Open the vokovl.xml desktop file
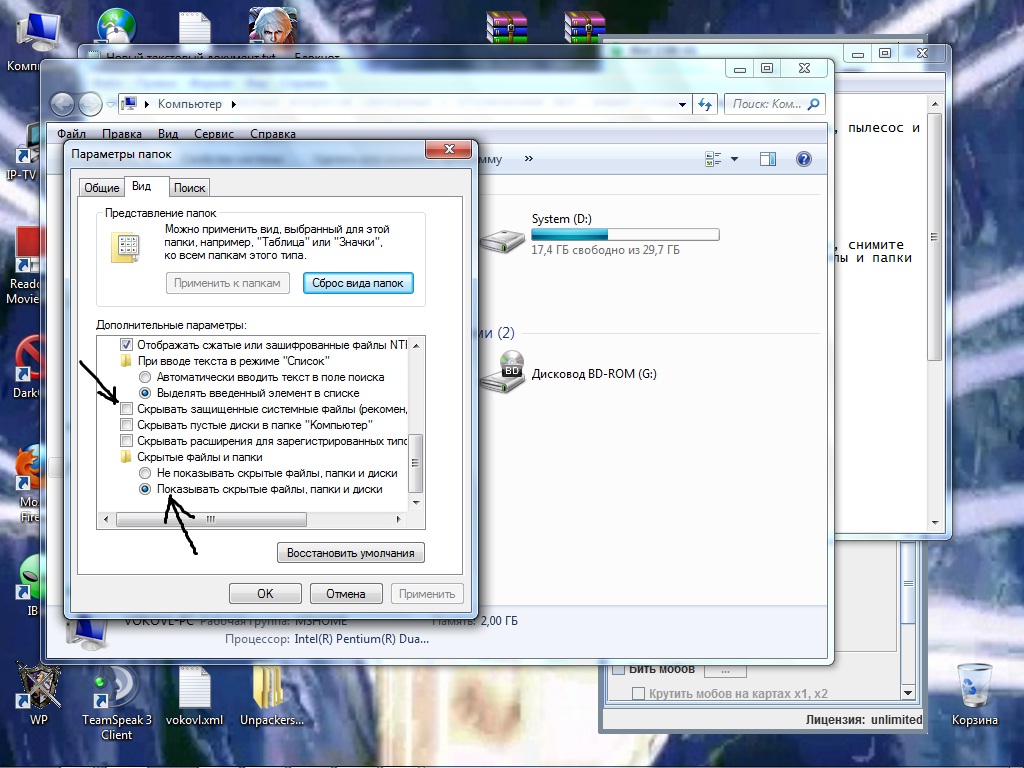This screenshot has width=1024, height=768. pyautogui.click(x=194, y=696)
